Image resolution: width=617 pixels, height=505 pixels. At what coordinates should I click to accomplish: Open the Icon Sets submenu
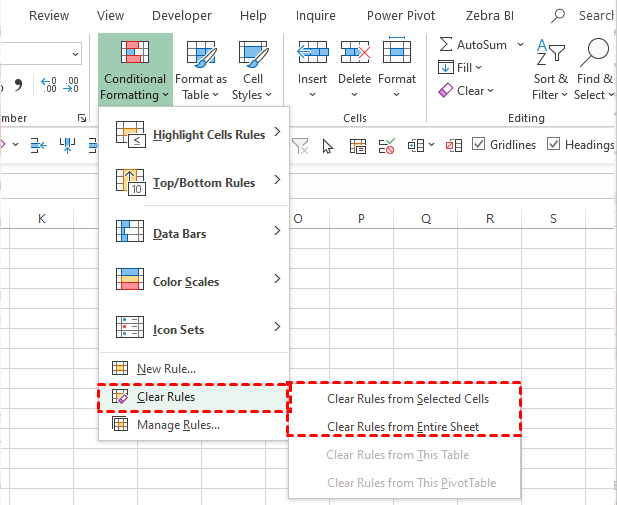[194, 329]
